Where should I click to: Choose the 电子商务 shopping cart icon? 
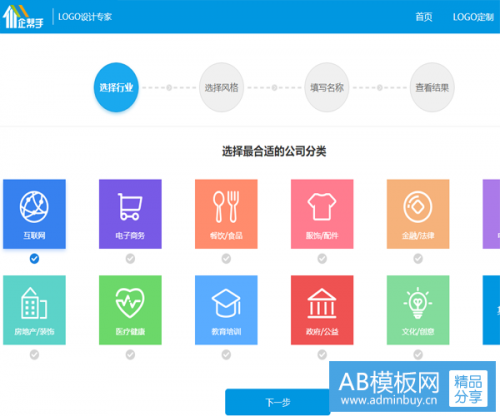pyautogui.click(x=130, y=207)
